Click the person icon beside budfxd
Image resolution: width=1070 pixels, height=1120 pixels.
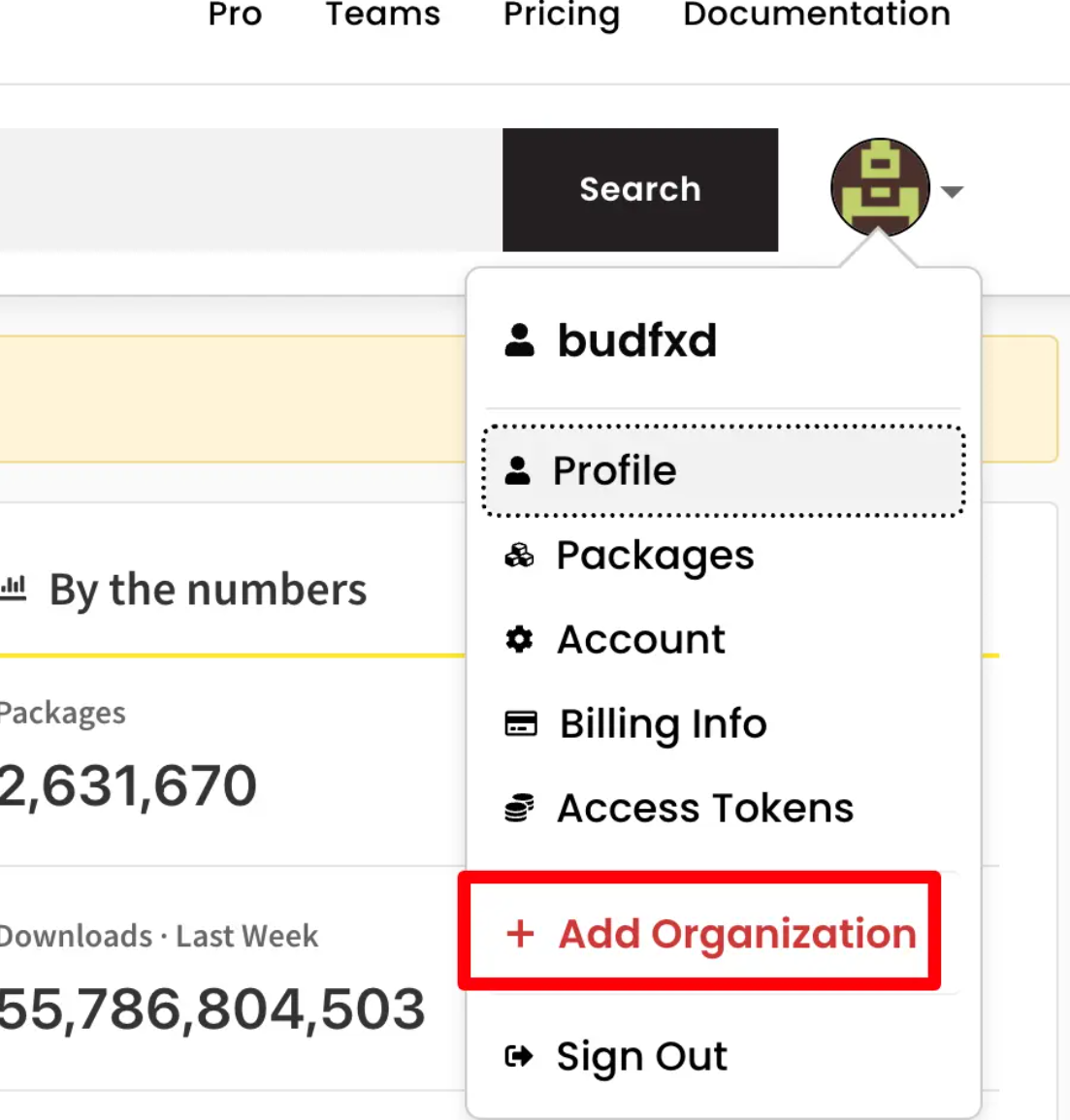pos(520,340)
